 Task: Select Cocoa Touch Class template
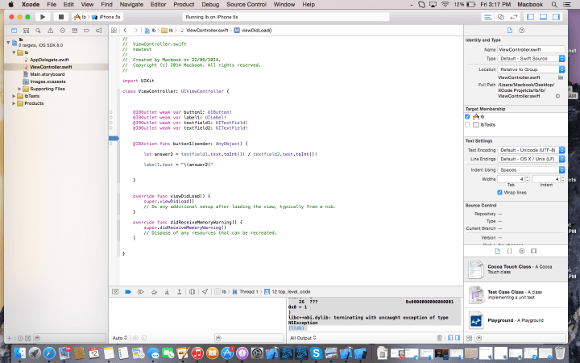[516, 269]
